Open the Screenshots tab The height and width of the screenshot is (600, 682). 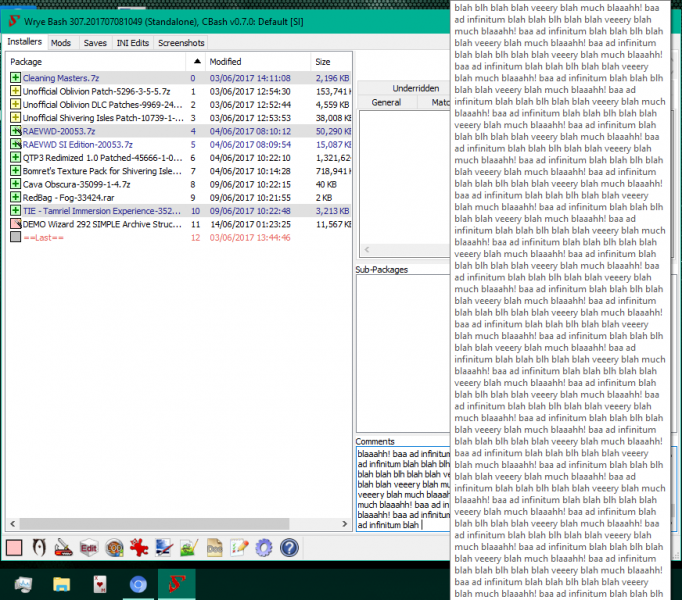coord(181,43)
